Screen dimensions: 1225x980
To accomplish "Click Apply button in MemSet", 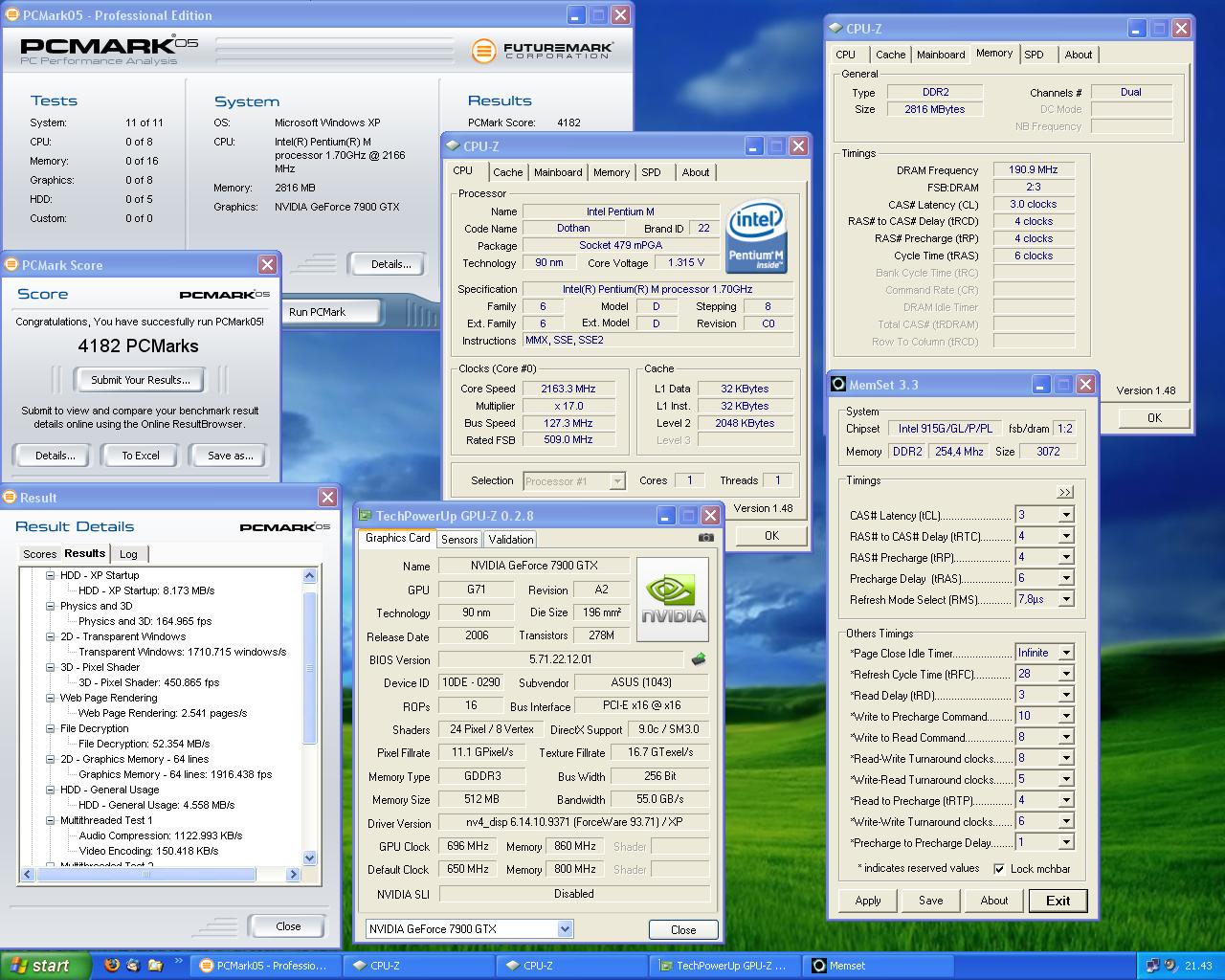I will pos(868,901).
